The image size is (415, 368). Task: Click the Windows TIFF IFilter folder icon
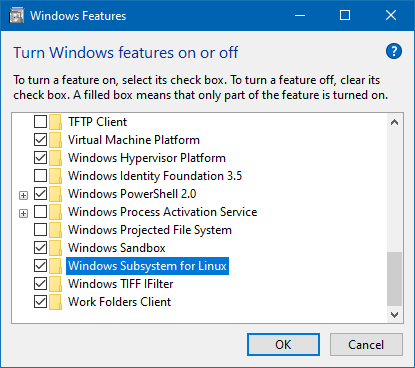coord(55,284)
